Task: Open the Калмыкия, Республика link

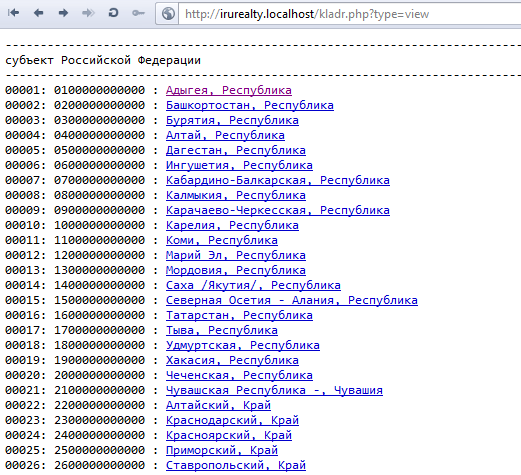Action: (x=236, y=195)
